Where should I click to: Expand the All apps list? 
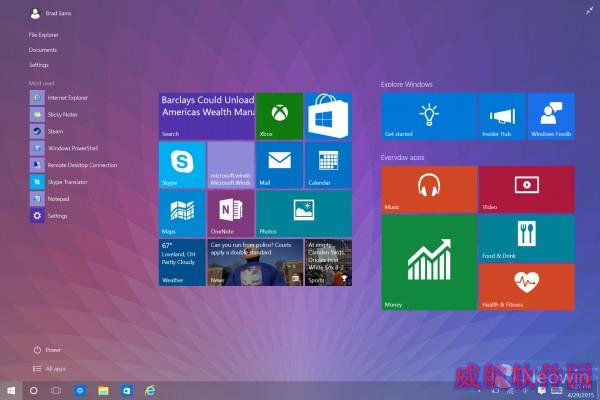(x=49, y=369)
